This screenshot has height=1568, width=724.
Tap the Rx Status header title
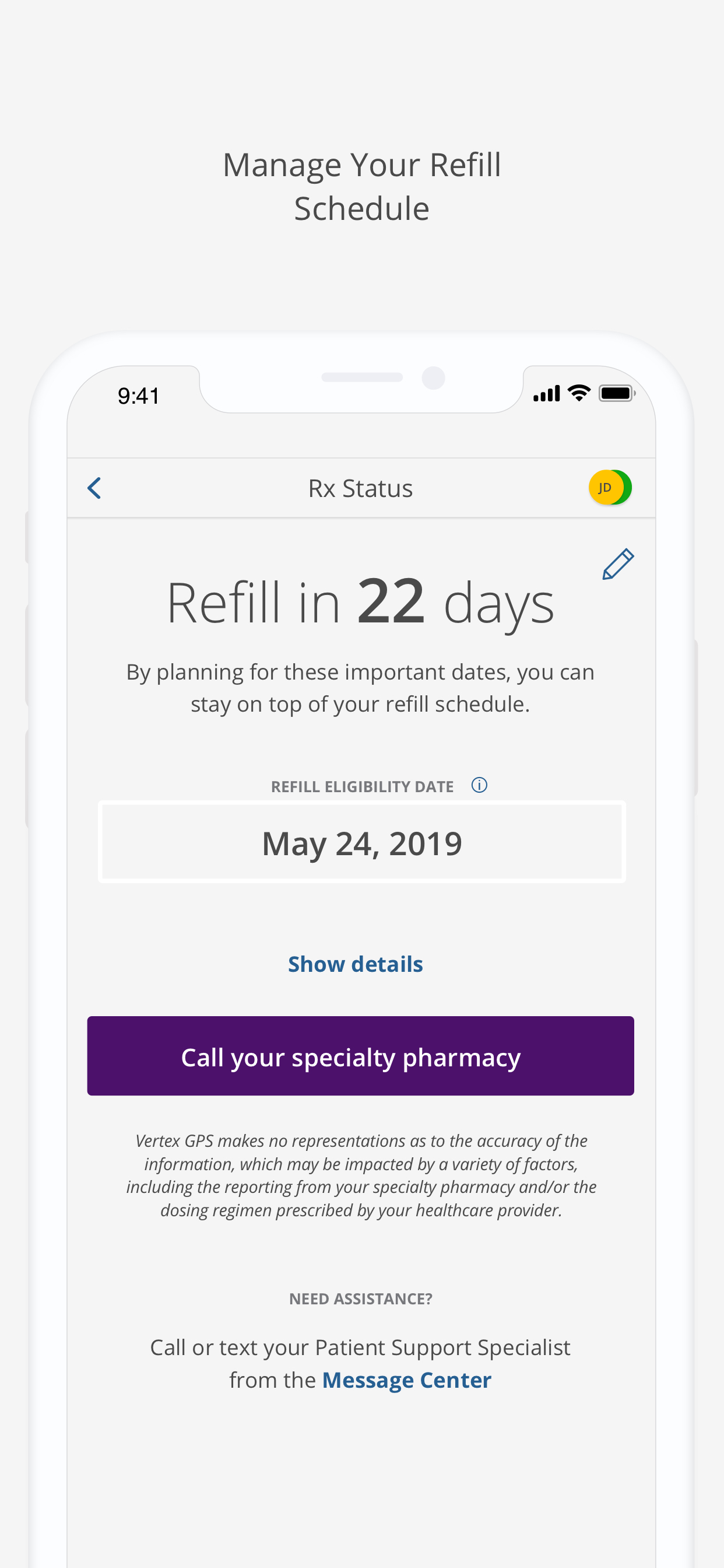360,488
